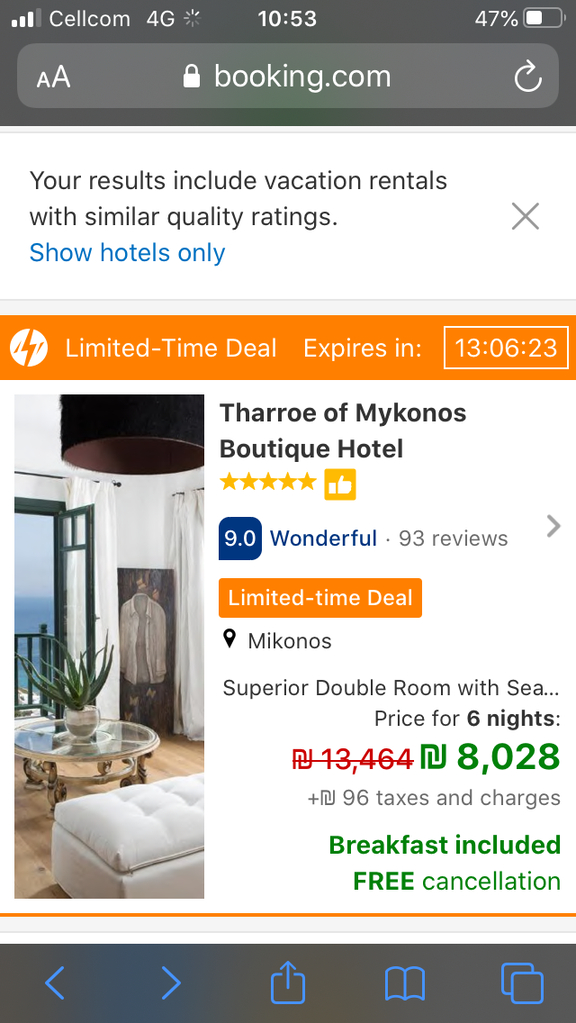This screenshot has height=1023, width=576.
Task: Open the AA reader text options
Action: (x=53, y=78)
